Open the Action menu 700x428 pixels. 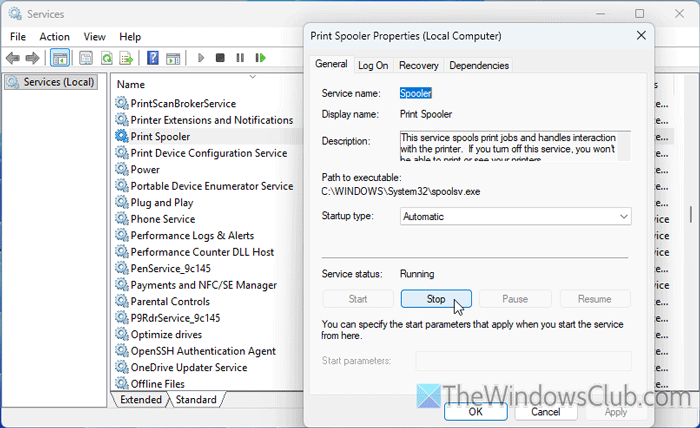54,37
